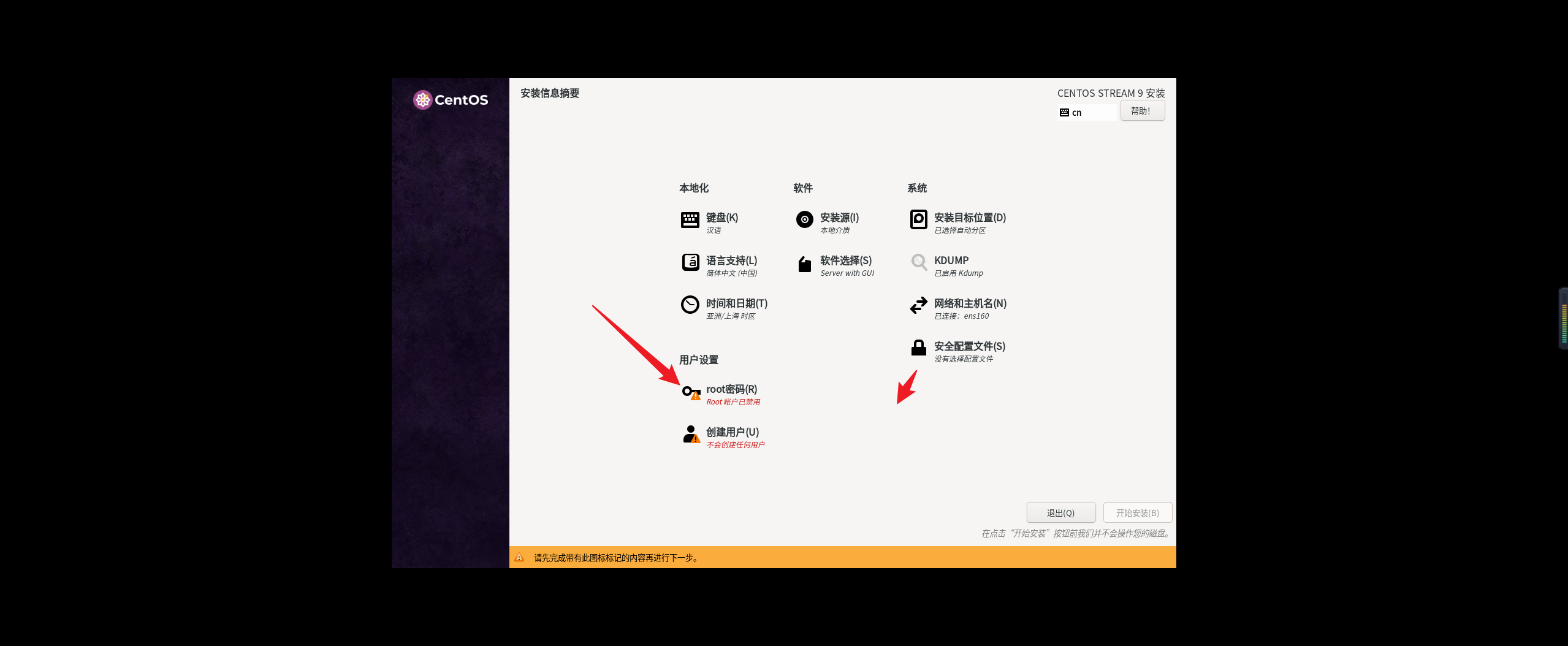Click the keyboard layout icon beside cn
This screenshot has height=646, width=1568.
point(1064,113)
